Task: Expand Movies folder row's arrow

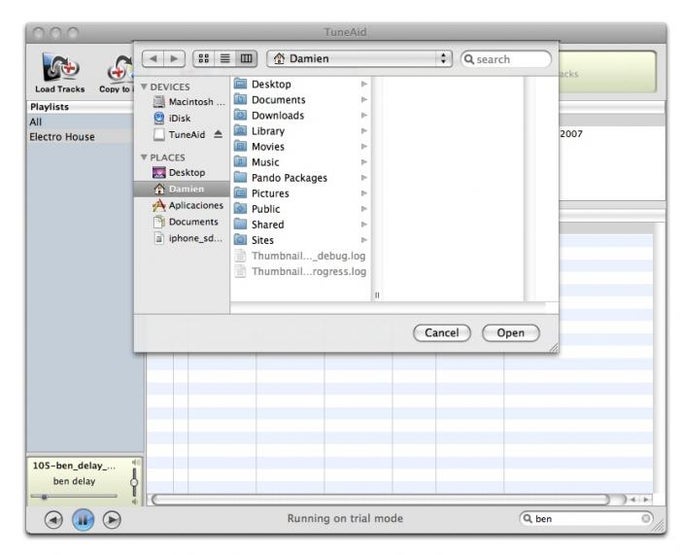Action: tap(364, 147)
